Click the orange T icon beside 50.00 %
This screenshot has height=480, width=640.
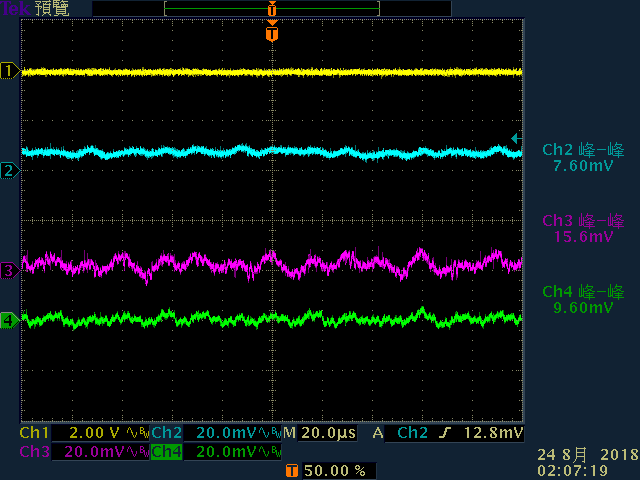[x=291, y=471]
